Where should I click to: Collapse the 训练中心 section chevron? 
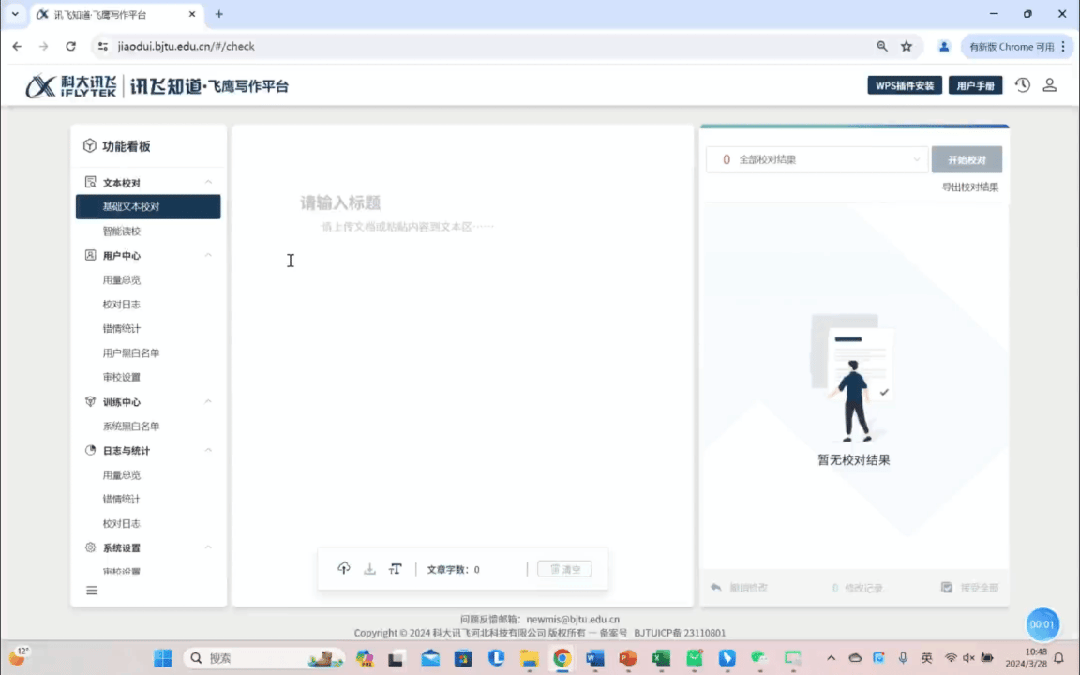click(208, 402)
